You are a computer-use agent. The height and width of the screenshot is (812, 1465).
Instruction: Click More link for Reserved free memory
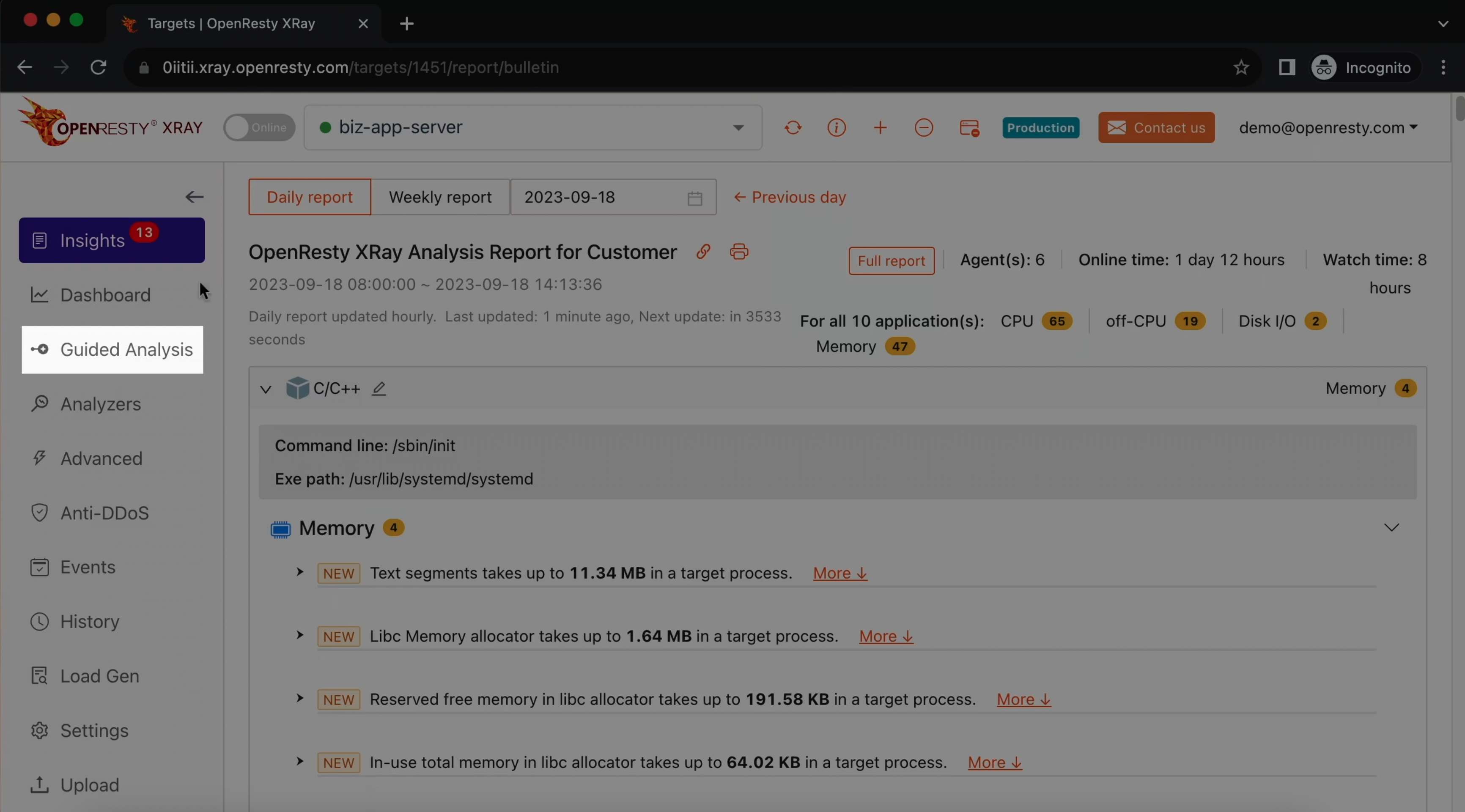(1023, 700)
